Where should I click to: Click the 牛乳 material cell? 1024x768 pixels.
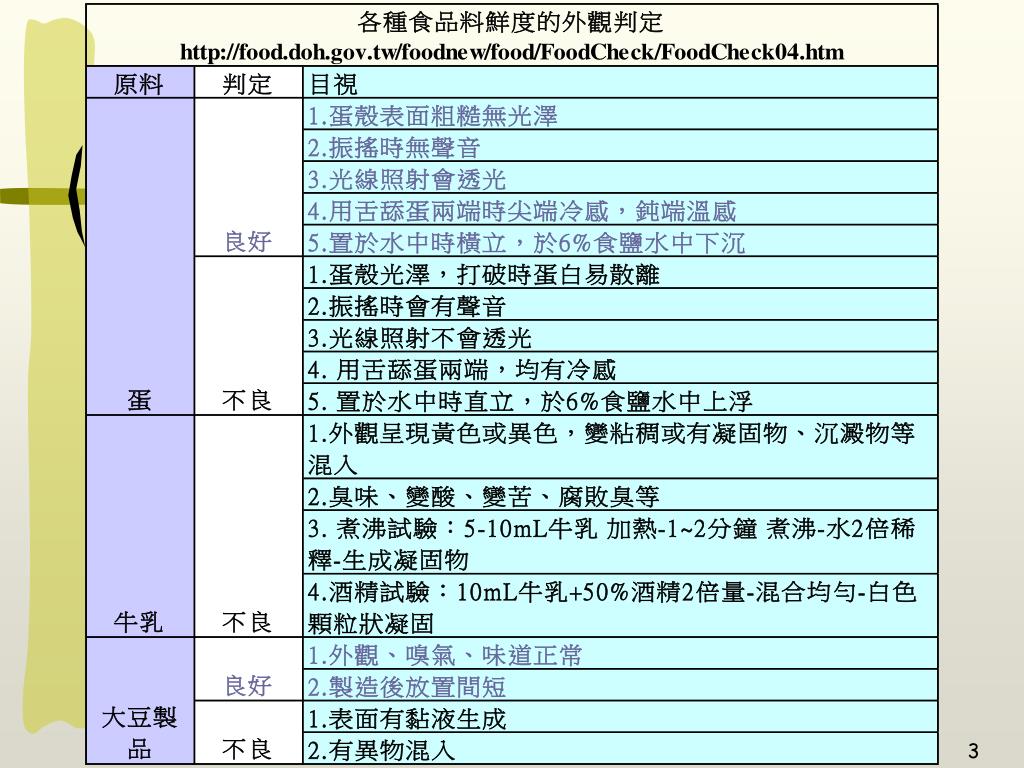[140, 526]
